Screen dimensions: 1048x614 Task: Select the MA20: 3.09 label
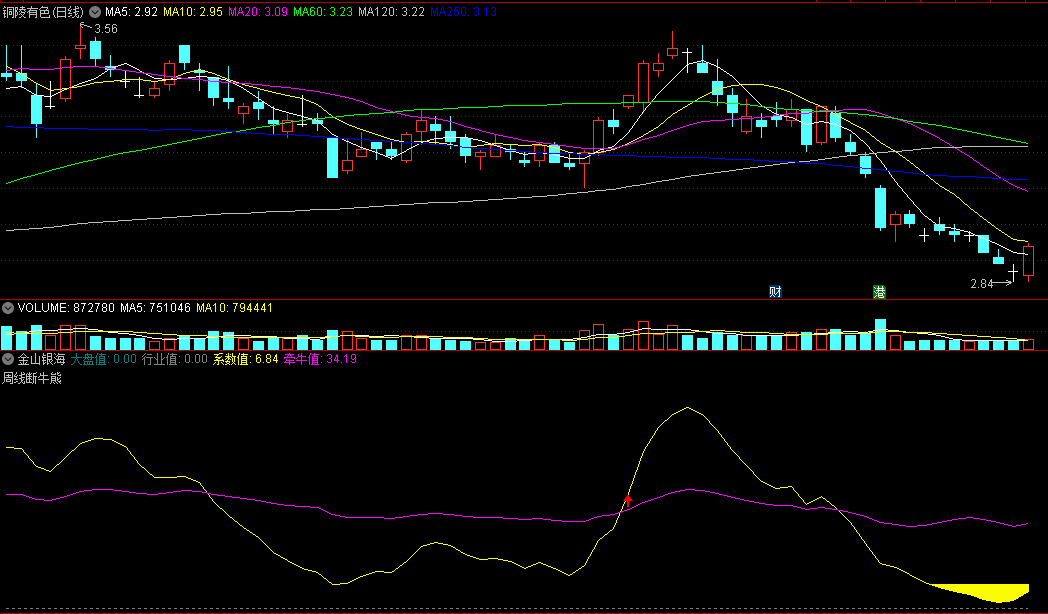coord(257,12)
